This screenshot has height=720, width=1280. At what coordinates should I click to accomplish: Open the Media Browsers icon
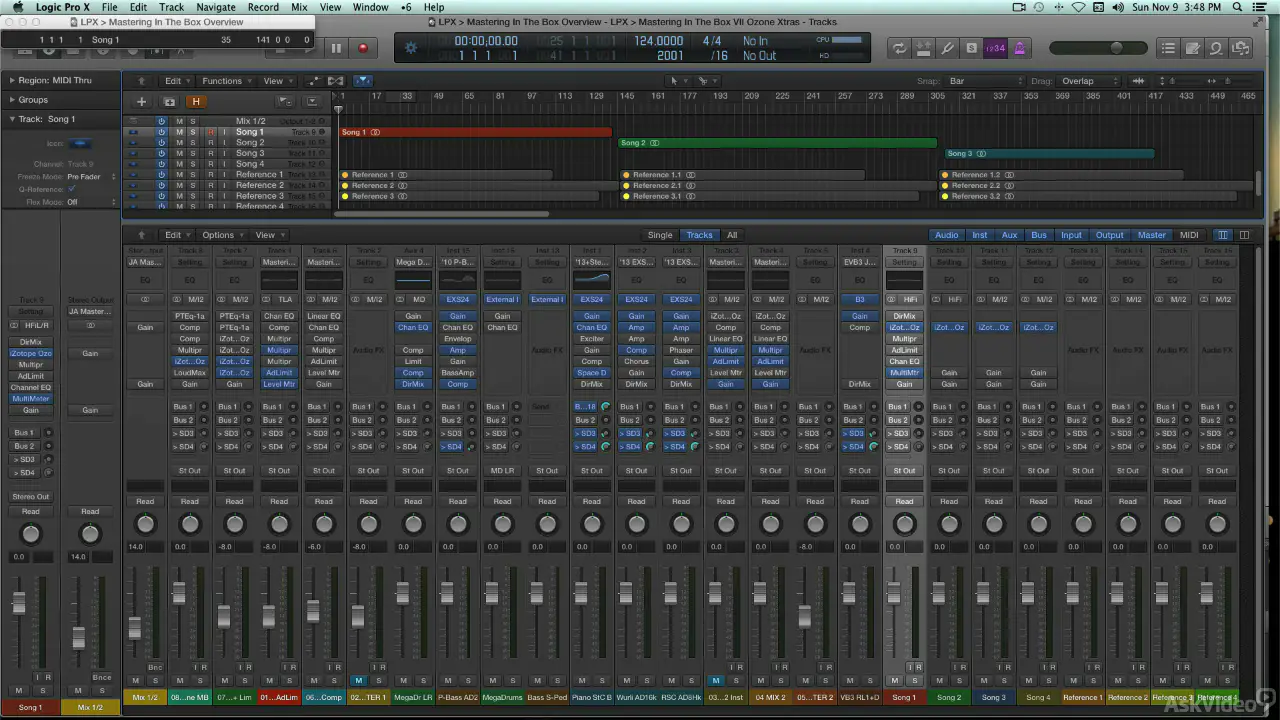(1240, 48)
